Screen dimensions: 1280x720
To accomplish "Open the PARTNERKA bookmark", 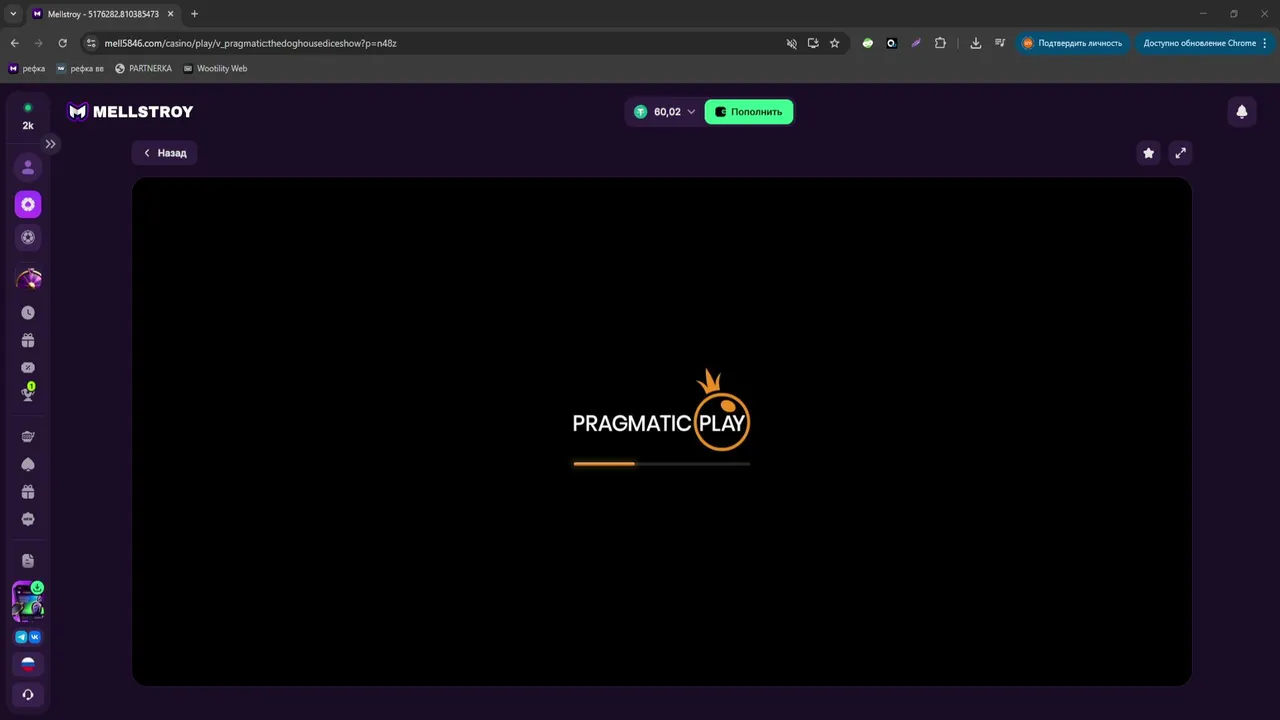I will pos(144,69).
